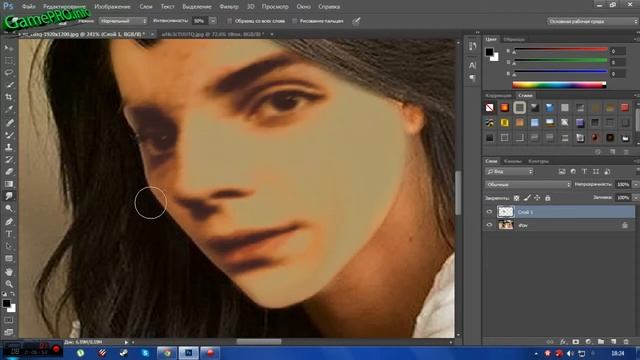Screen dimensions: 640x360
Task: Lock image pixels with brush lock
Action: (527, 198)
